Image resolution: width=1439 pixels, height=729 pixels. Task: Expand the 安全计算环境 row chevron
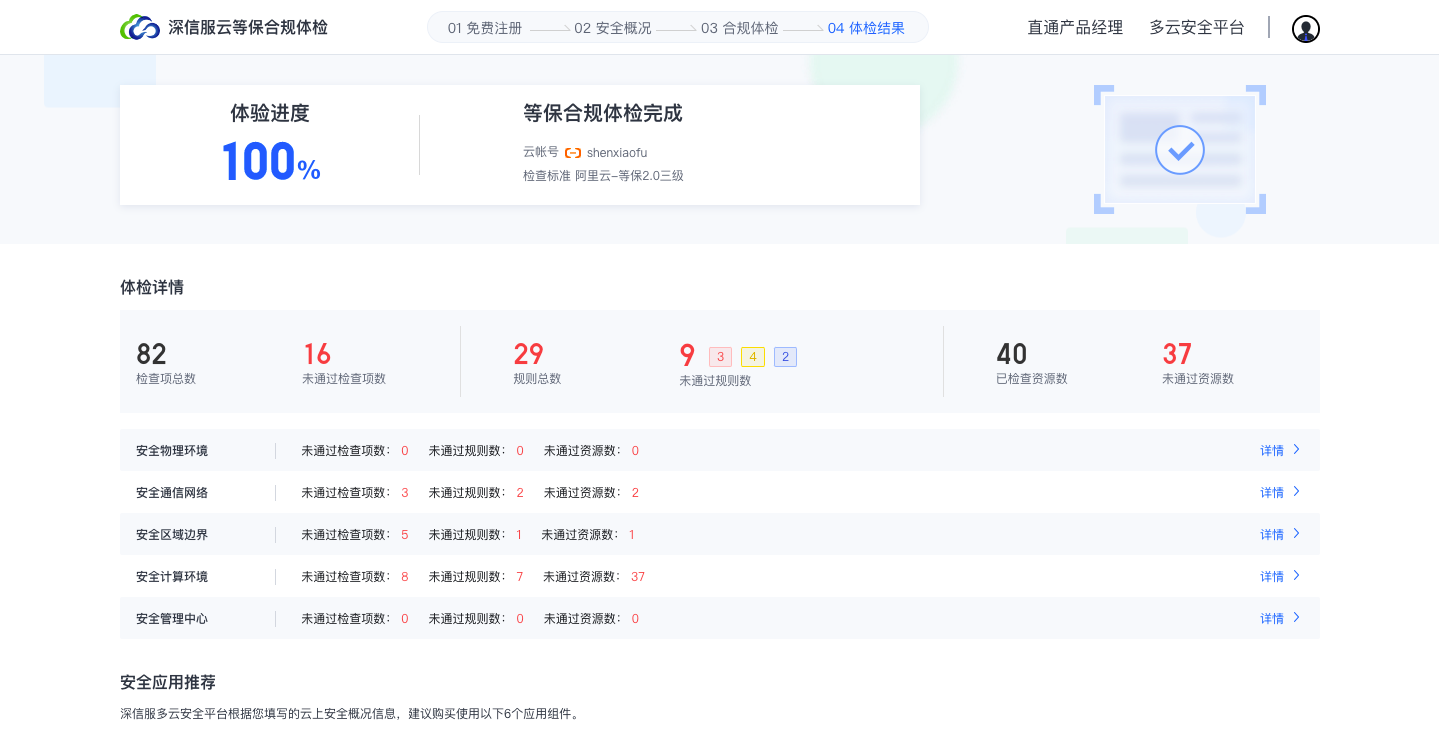1297,576
